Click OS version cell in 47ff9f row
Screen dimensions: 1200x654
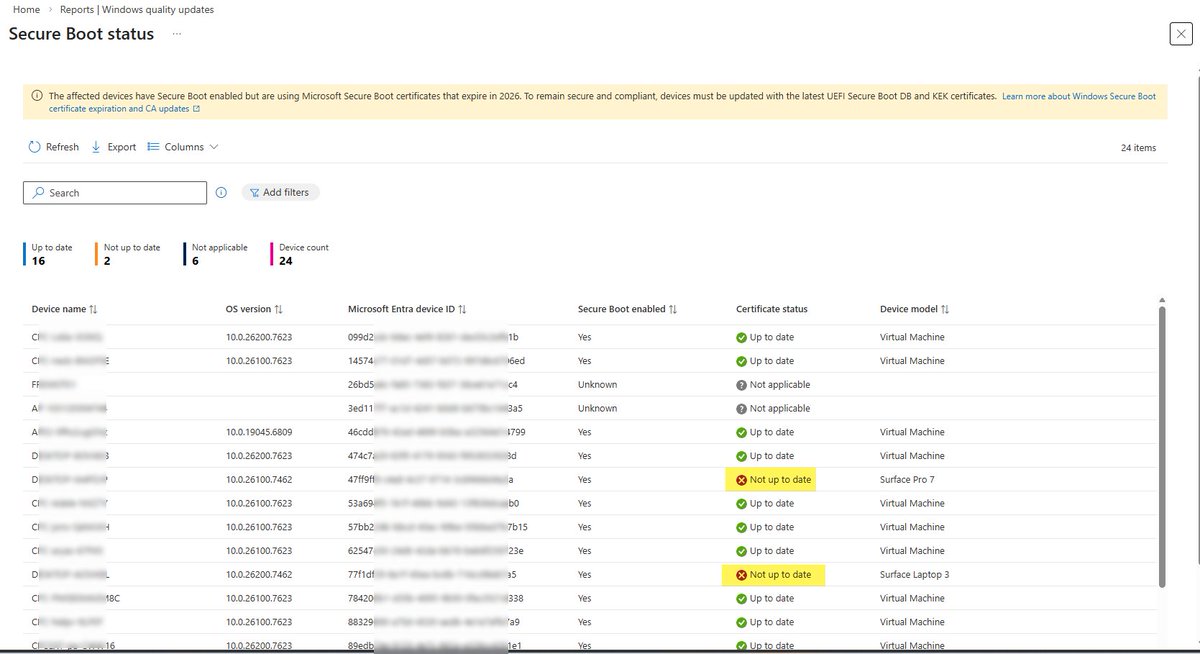260,480
